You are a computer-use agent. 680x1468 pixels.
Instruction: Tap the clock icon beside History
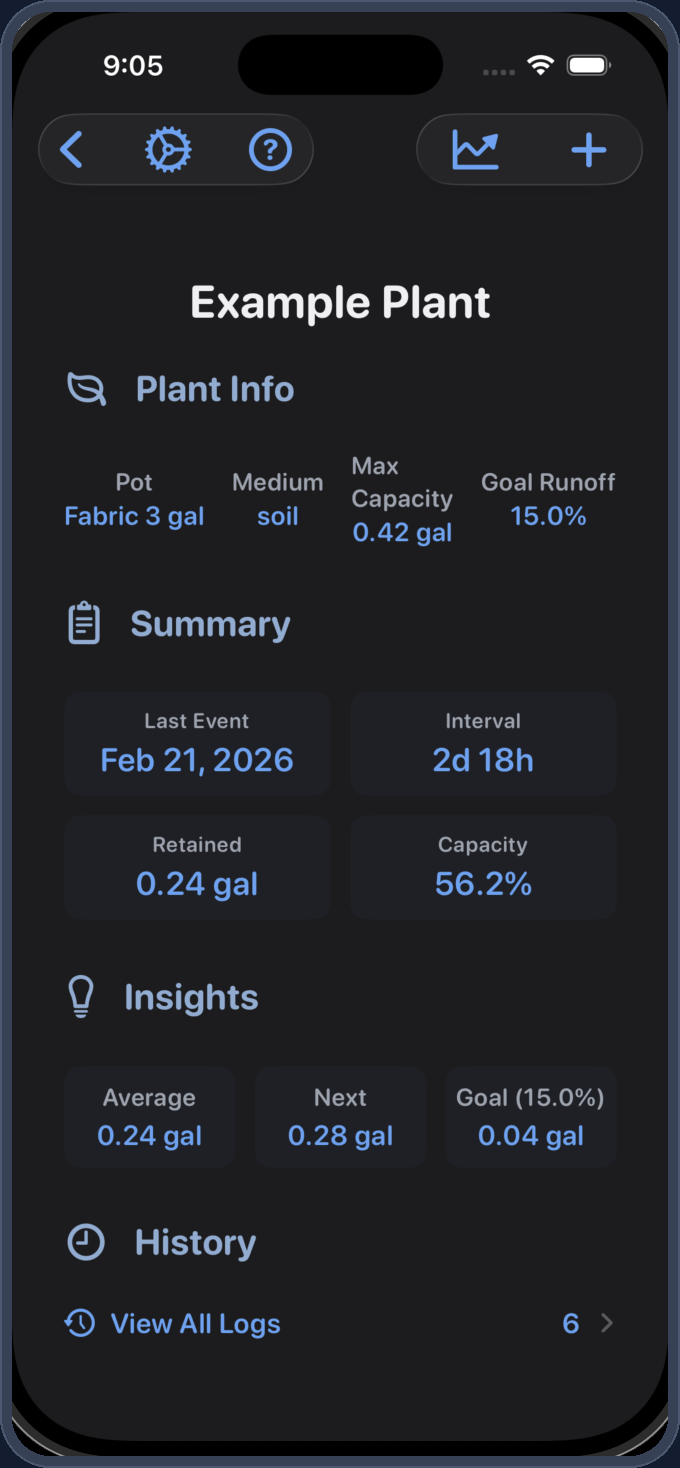point(85,1242)
